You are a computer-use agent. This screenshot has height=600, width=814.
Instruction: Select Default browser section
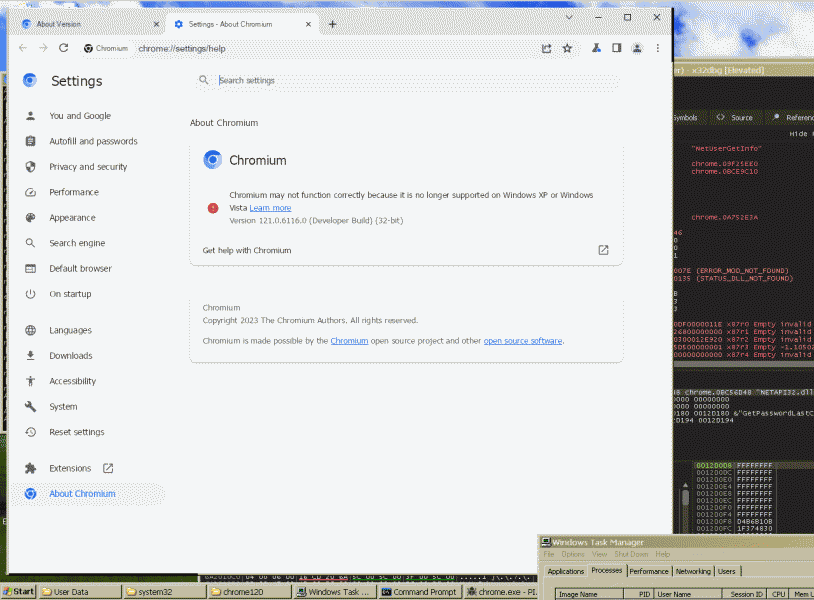point(80,268)
